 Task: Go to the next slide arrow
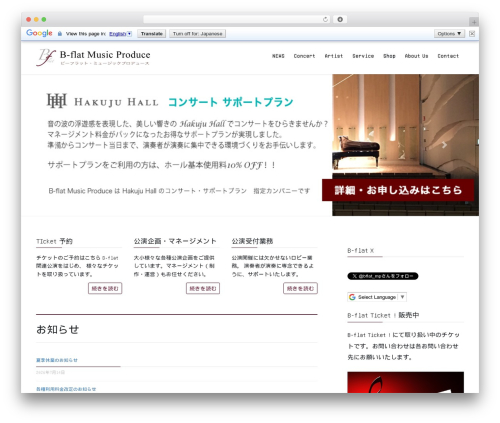point(444,145)
